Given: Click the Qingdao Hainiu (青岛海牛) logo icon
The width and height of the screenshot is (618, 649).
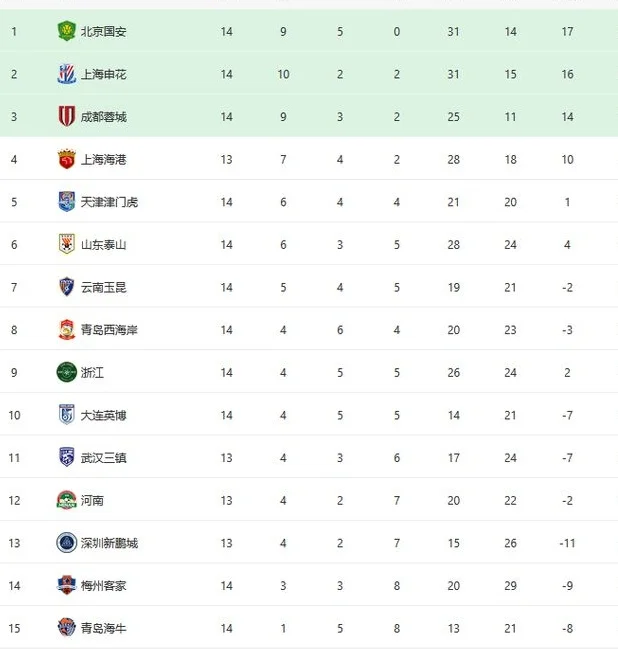Looking at the screenshot, I should click(x=66, y=628).
